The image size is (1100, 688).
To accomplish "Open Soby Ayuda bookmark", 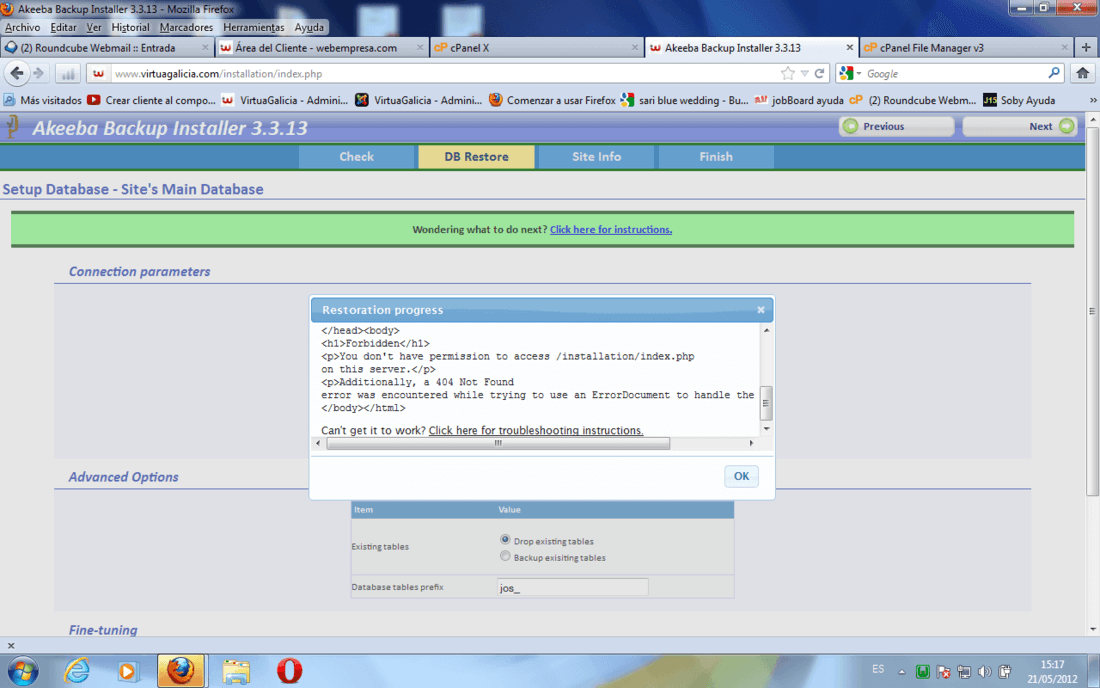I will 1019,100.
